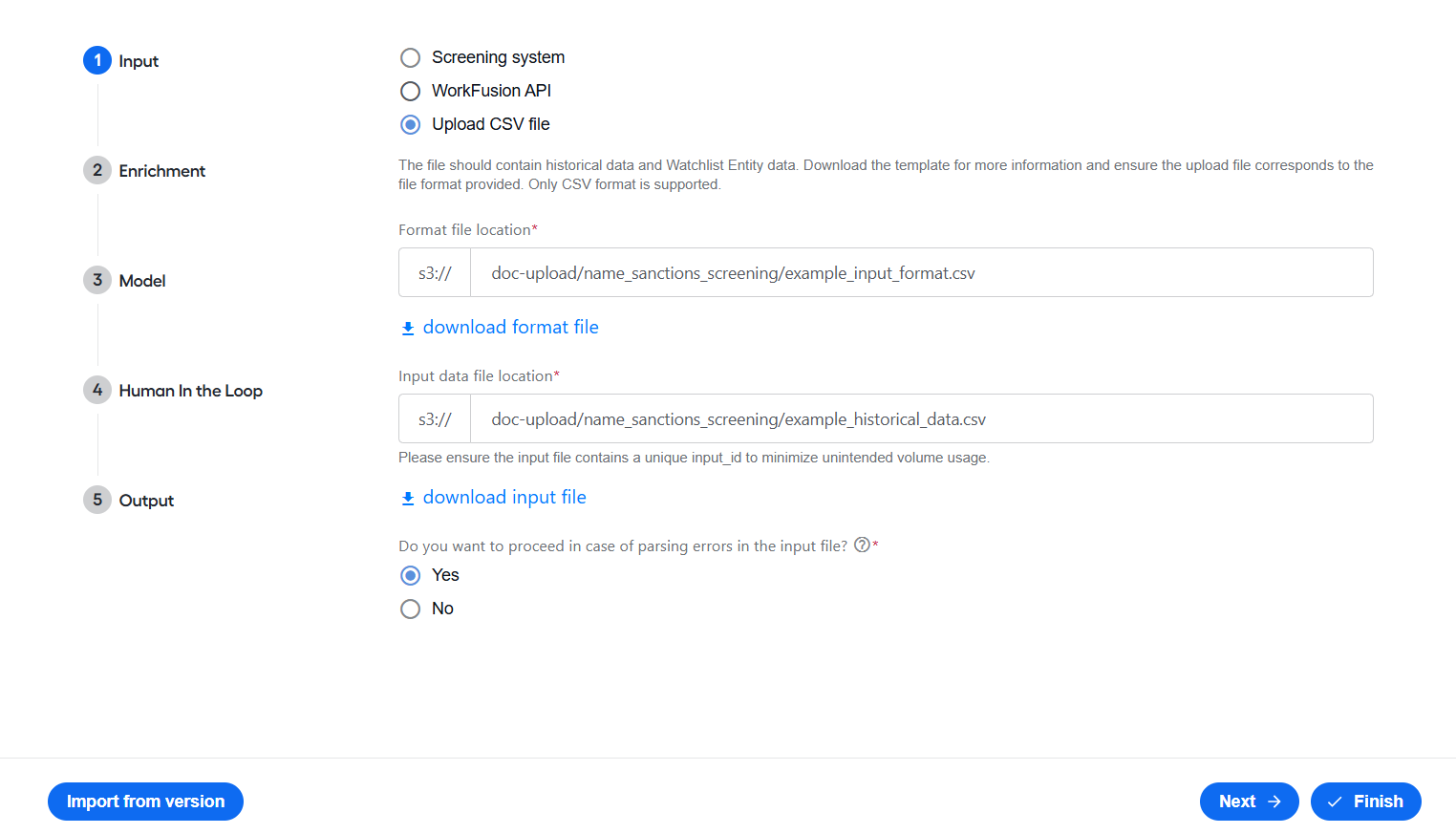The width and height of the screenshot is (1456, 834).
Task: Click step 5 Output circle icon
Action: (x=97, y=500)
